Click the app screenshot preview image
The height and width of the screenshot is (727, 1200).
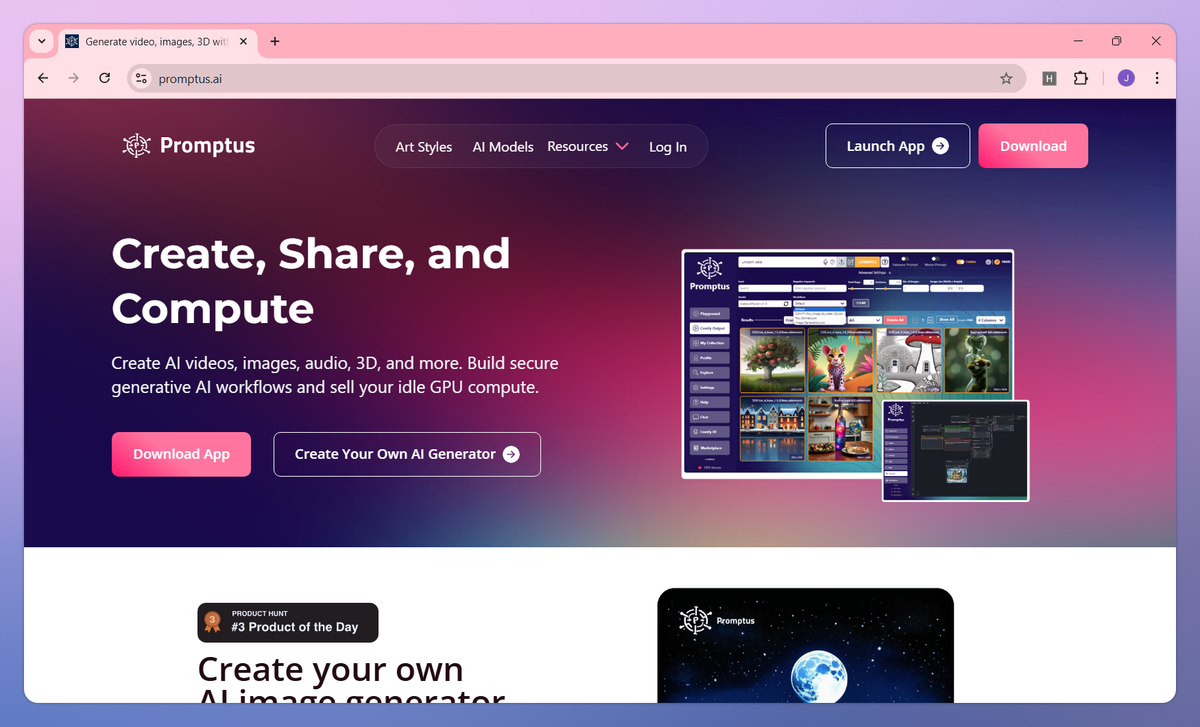848,364
